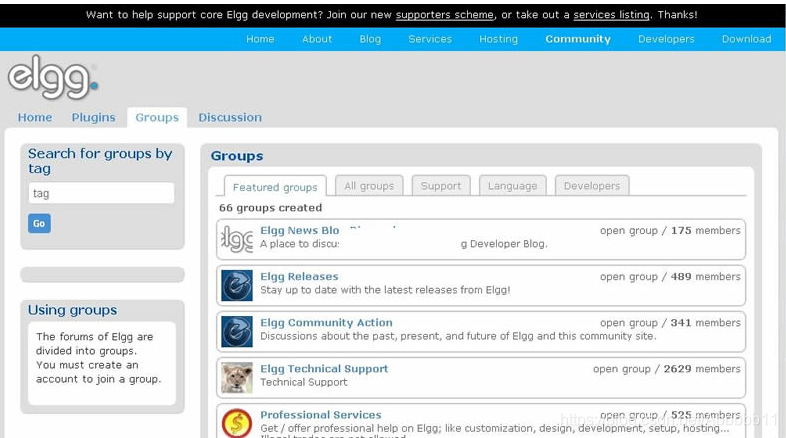The image size is (786, 438).
Task: Switch to community Home tab
Action: coord(35,117)
